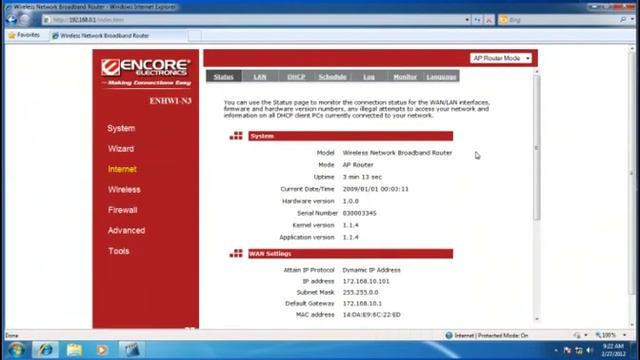Screen dimensions: 640x360
Task: Click the Serial Number value 030003345
Action: coord(359,213)
